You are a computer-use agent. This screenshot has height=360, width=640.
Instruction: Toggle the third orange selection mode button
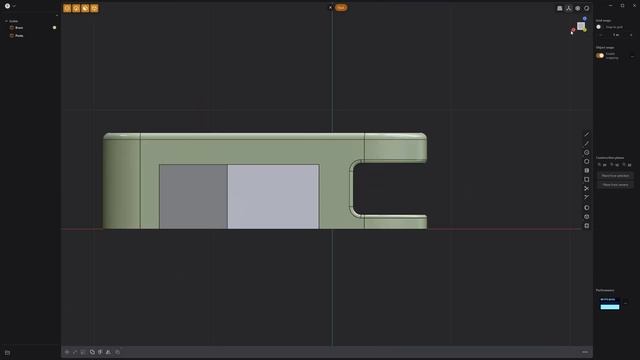85,8
